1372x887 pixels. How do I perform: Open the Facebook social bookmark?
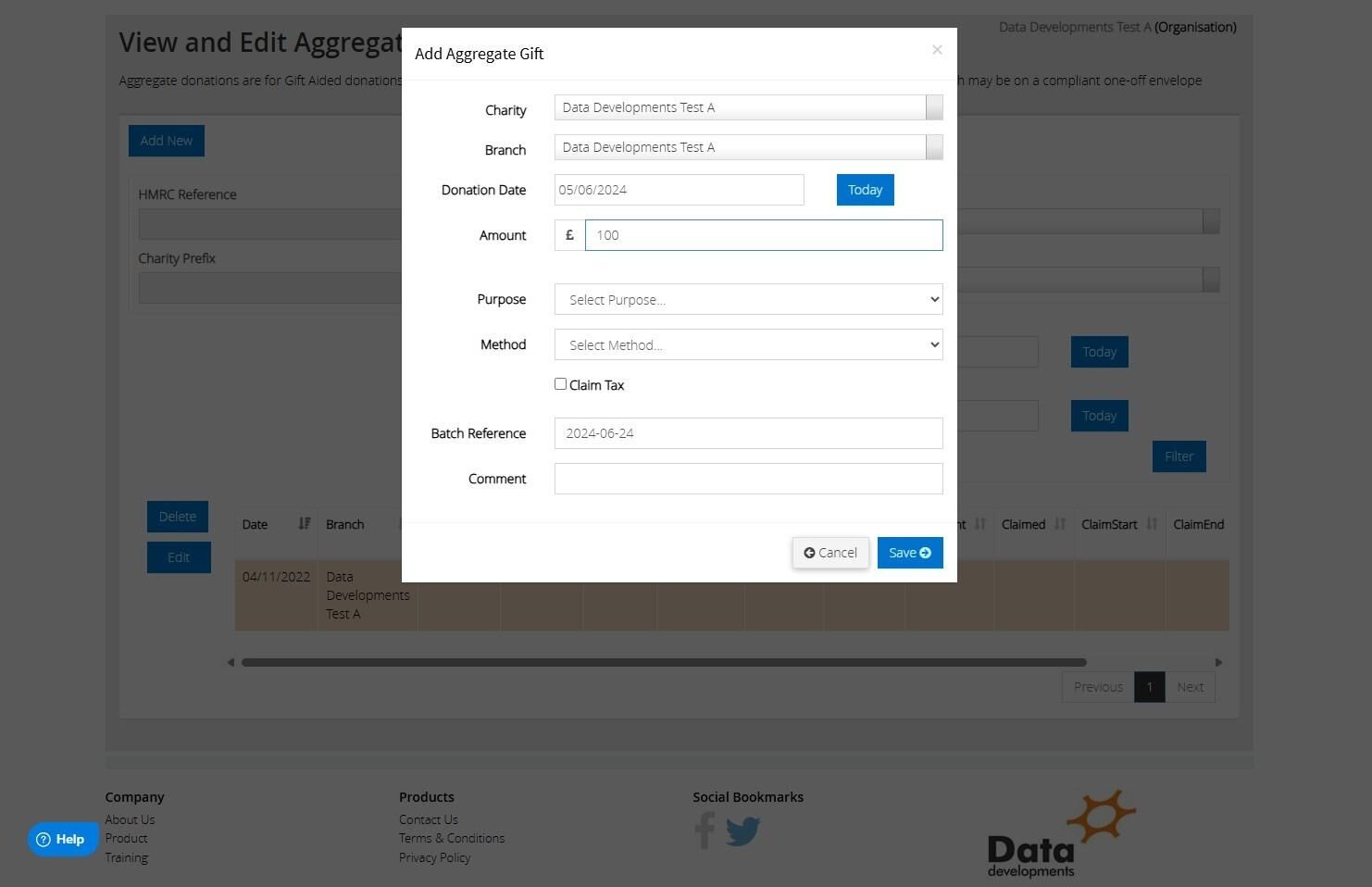tap(705, 831)
